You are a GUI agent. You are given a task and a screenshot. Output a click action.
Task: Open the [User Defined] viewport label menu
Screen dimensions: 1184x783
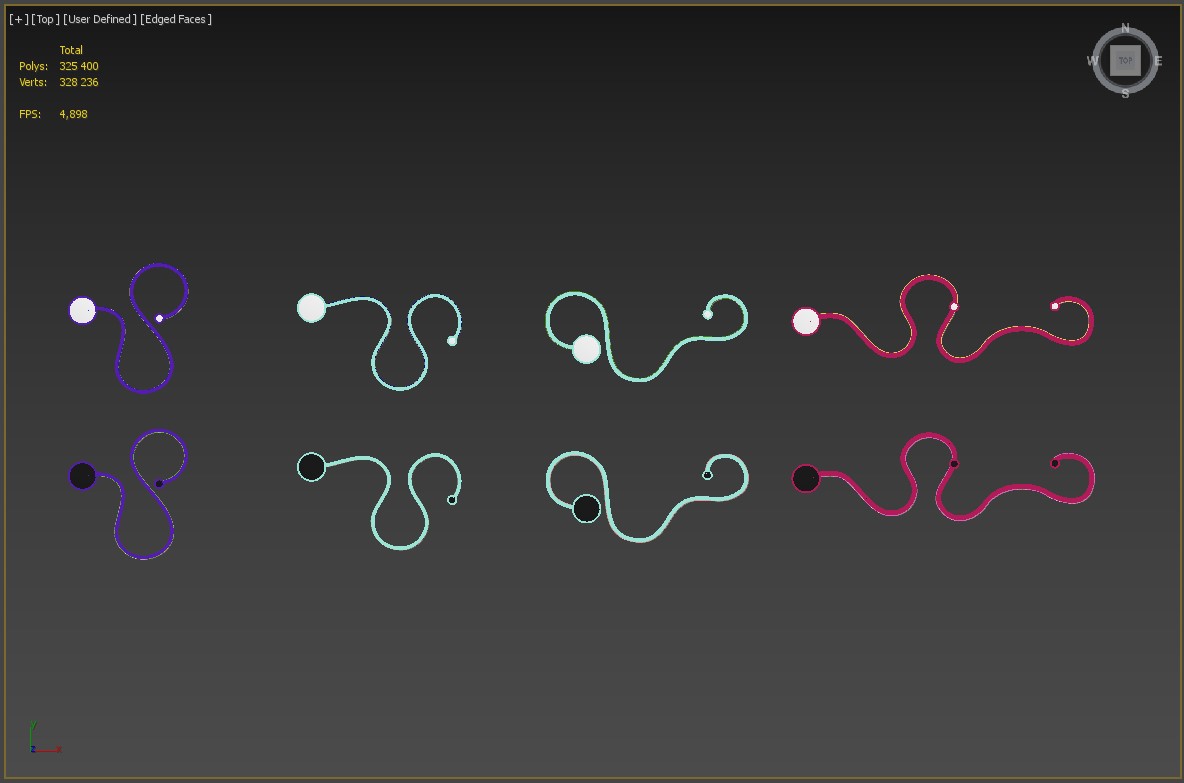click(x=100, y=19)
